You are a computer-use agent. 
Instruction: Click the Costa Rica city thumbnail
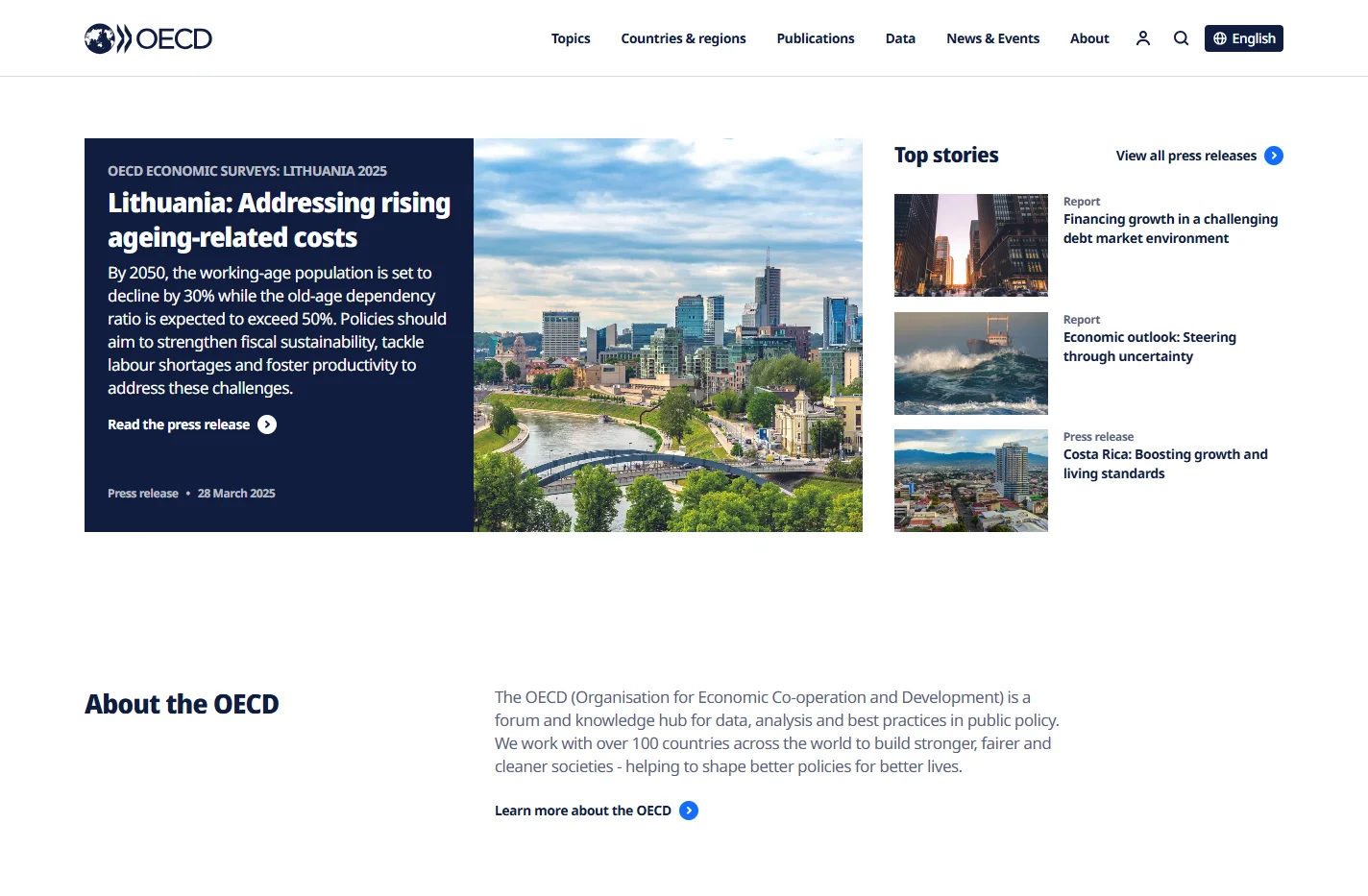[971, 480]
